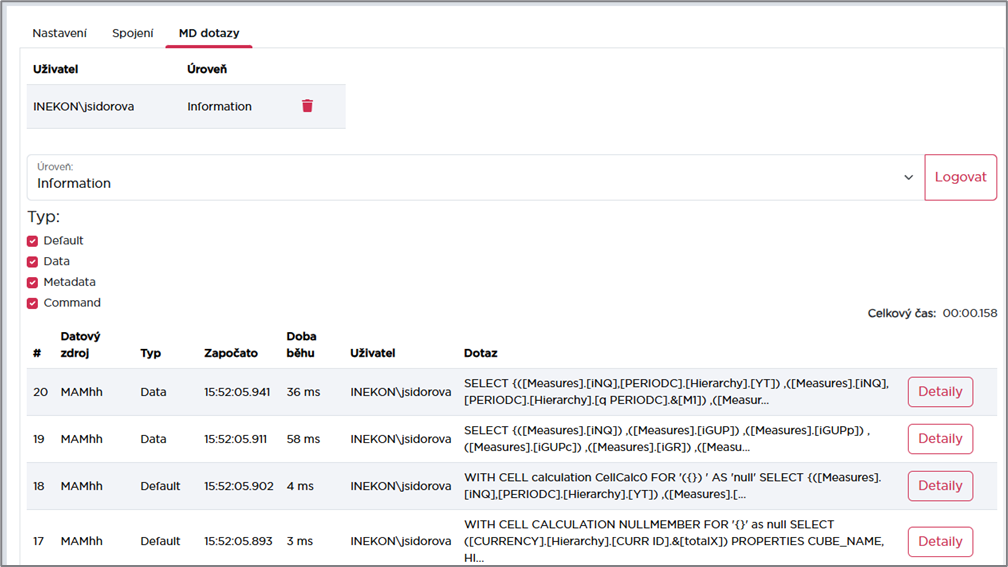The width and height of the screenshot is (1008, 567).
Task: Click the Typ column header
Action: [150, 353]
